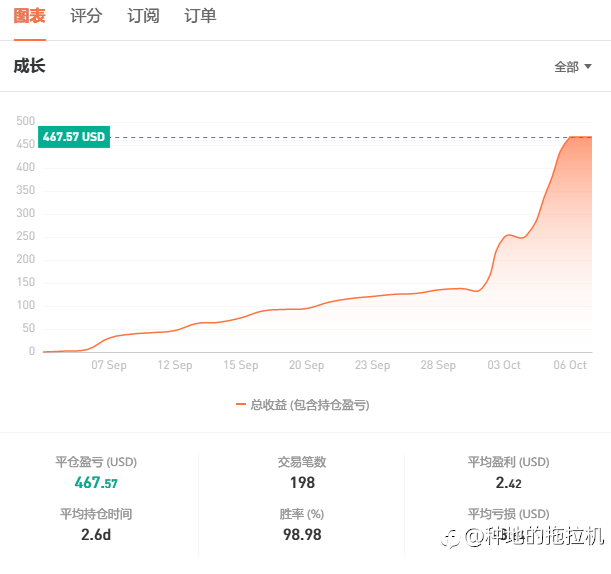Click the 06 Oct axis date
The image size is (611, 574).
[x=570, y=365]
